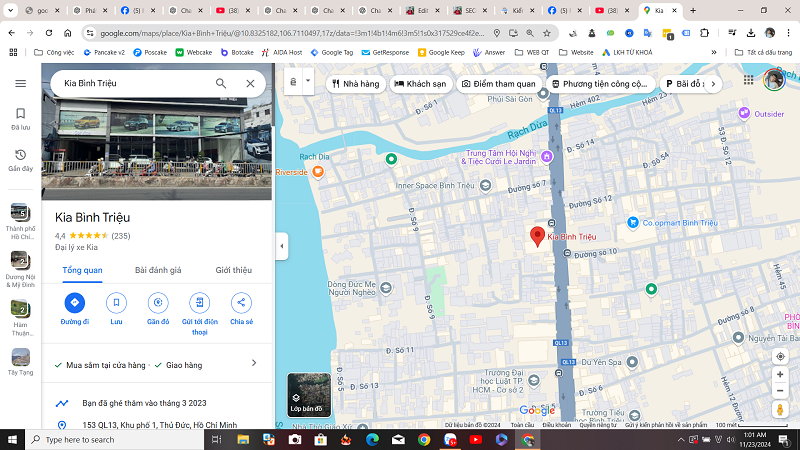
Task: Click the Outsider map marker
Action: (x=744, y=113)
